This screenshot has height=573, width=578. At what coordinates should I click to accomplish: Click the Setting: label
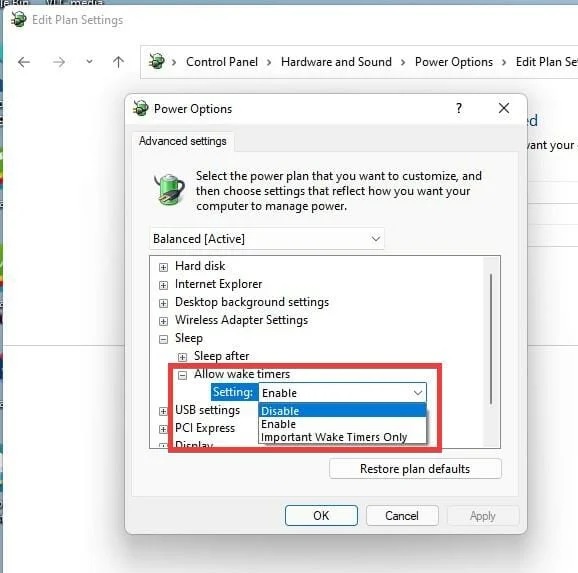point(233,392)
